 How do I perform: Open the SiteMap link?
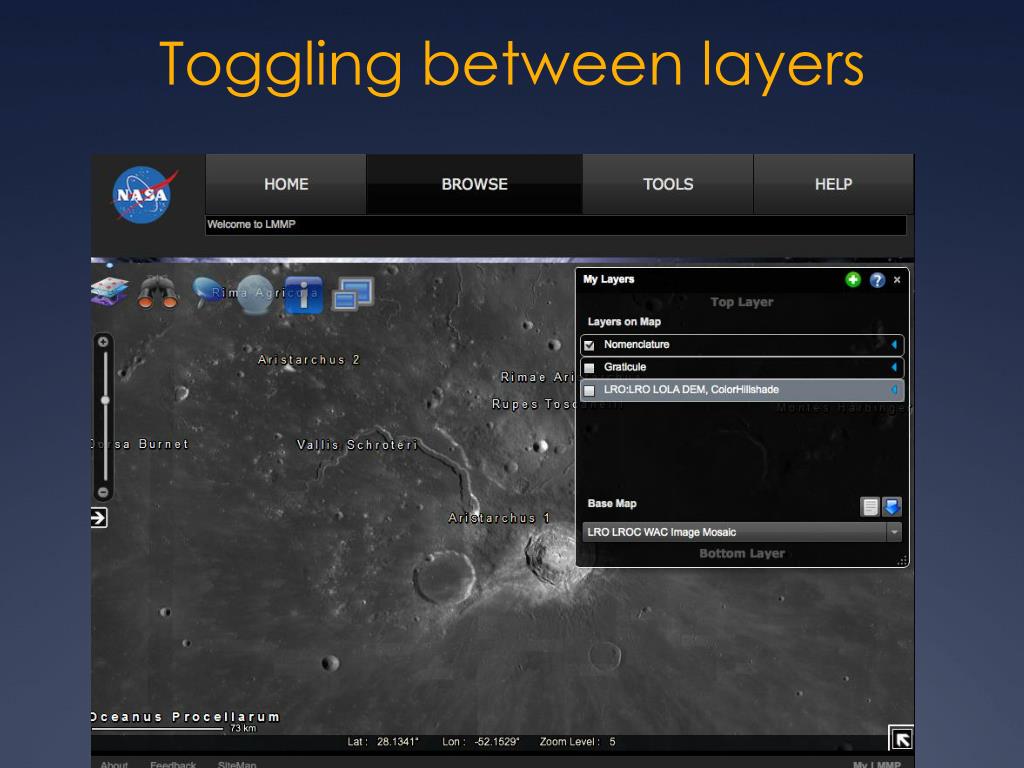(x=237, y=764)
